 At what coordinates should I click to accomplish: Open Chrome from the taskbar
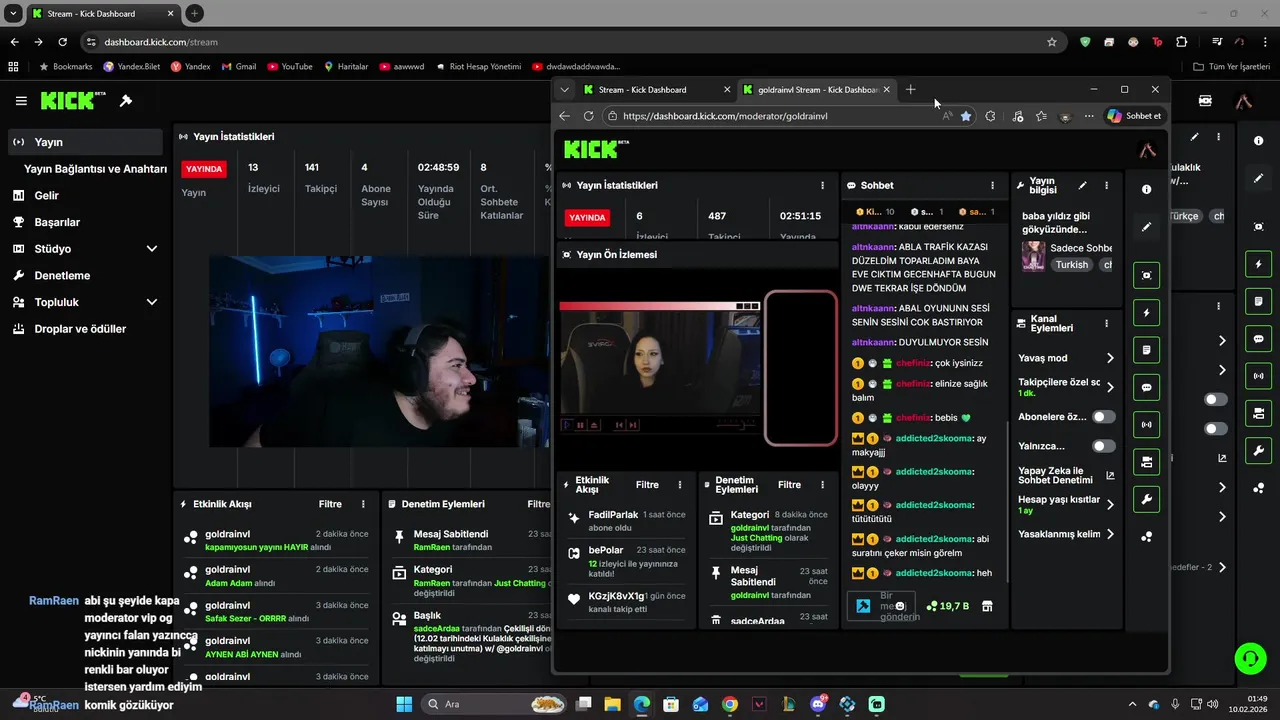[730, 704]
